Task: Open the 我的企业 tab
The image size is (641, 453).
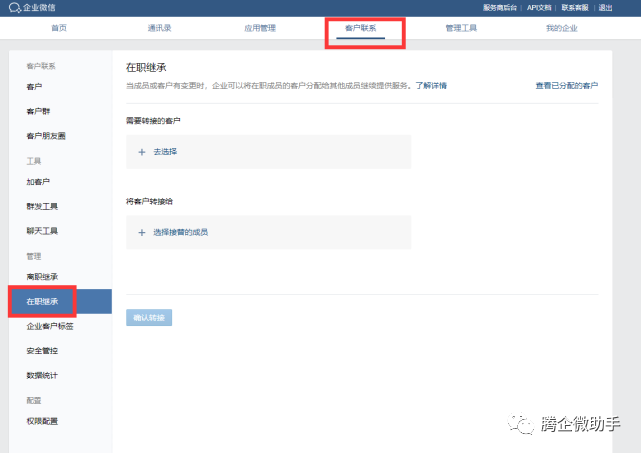Action: click(561, 29)
